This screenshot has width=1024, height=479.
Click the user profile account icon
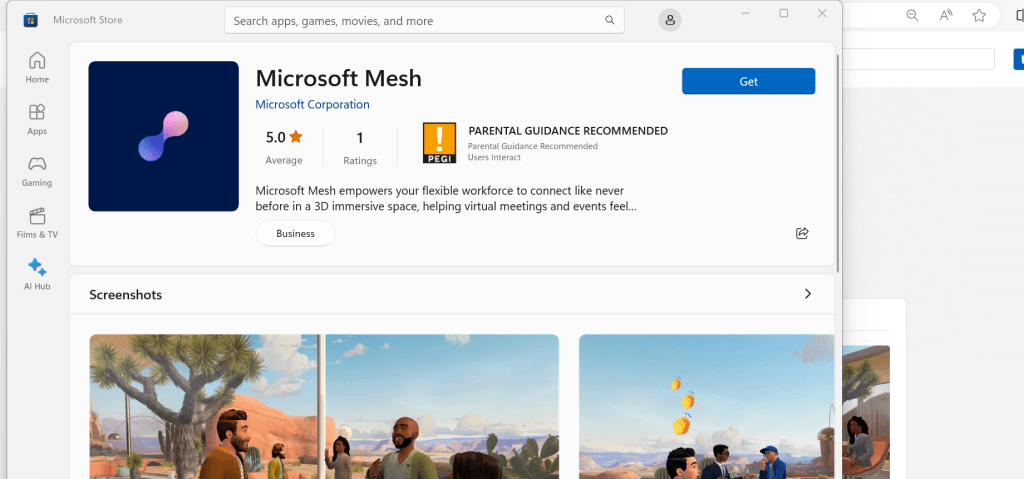670,20
